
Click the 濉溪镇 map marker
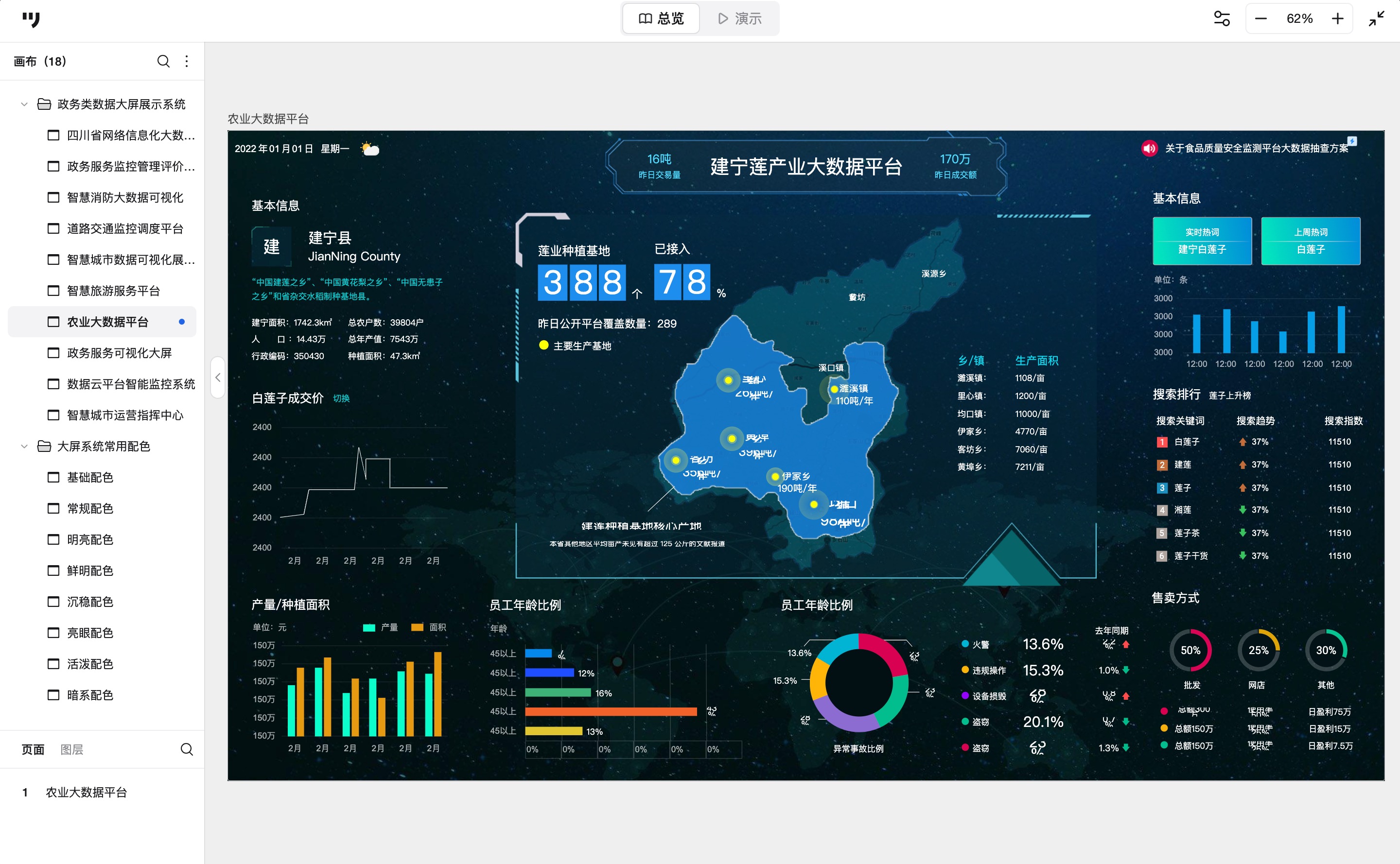pos(834,389)
